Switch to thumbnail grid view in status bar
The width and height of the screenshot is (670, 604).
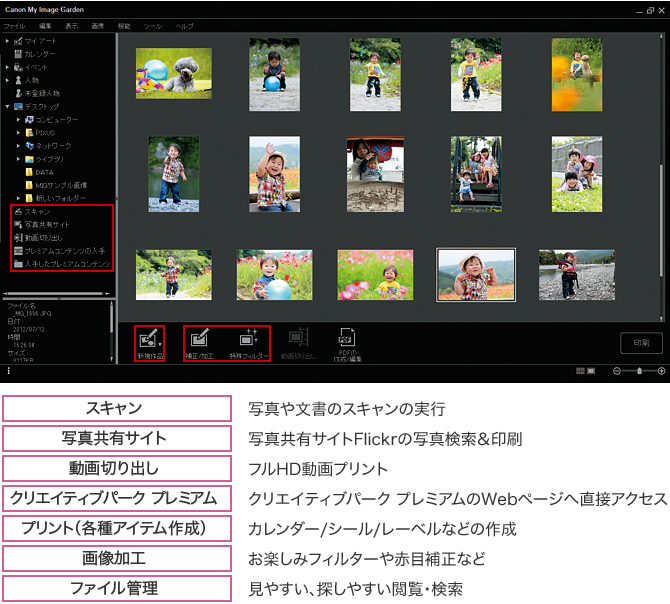click(580, 371)
